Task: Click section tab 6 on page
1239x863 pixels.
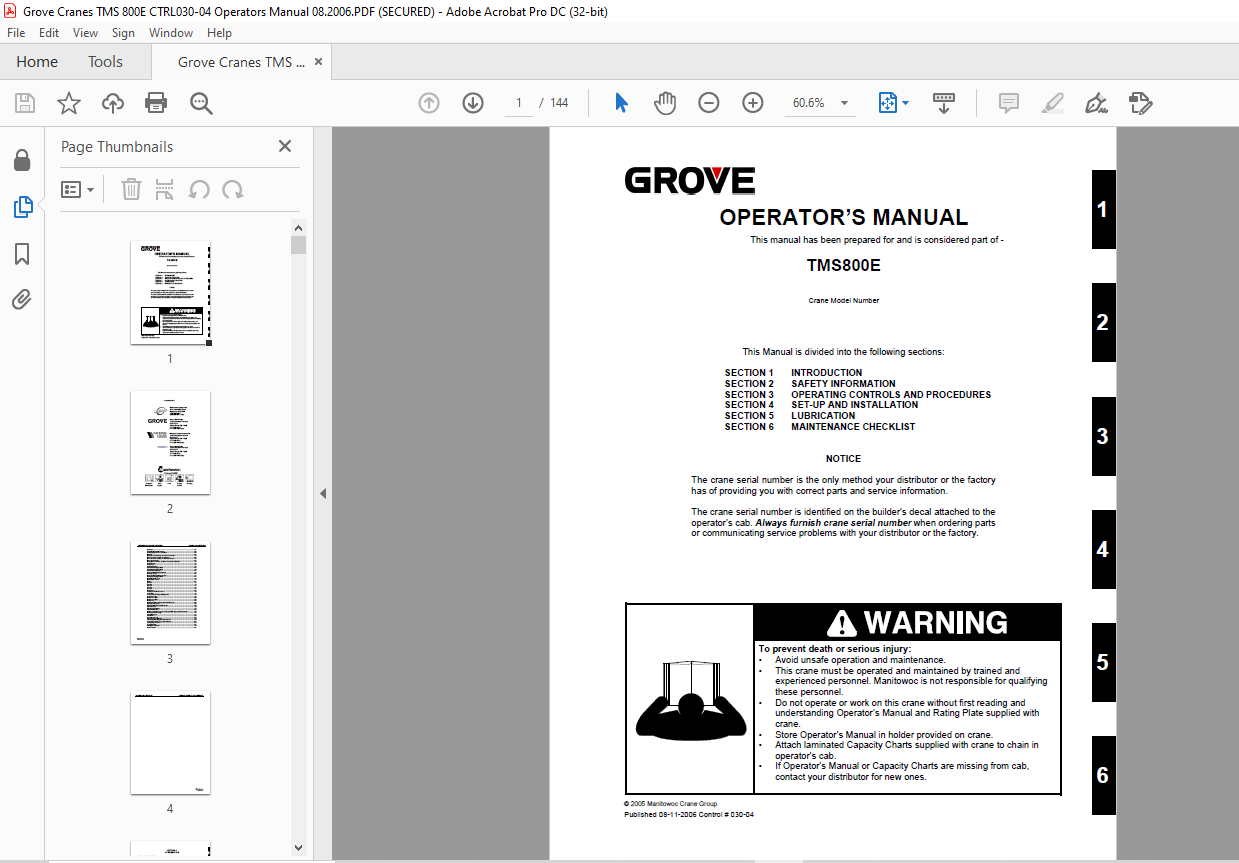Action: pos(1103,775)
